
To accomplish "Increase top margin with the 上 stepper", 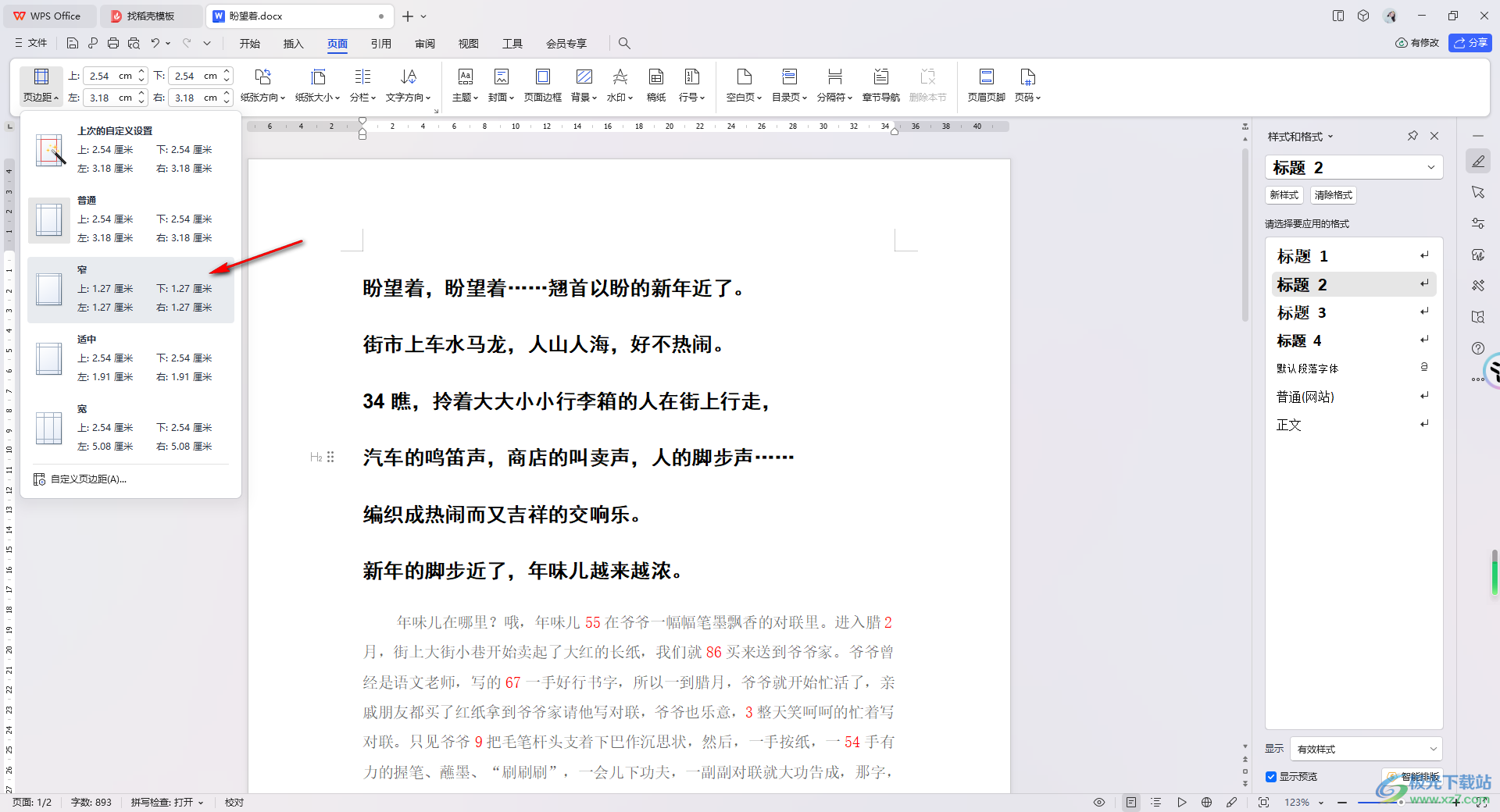I will coord(141,72).
